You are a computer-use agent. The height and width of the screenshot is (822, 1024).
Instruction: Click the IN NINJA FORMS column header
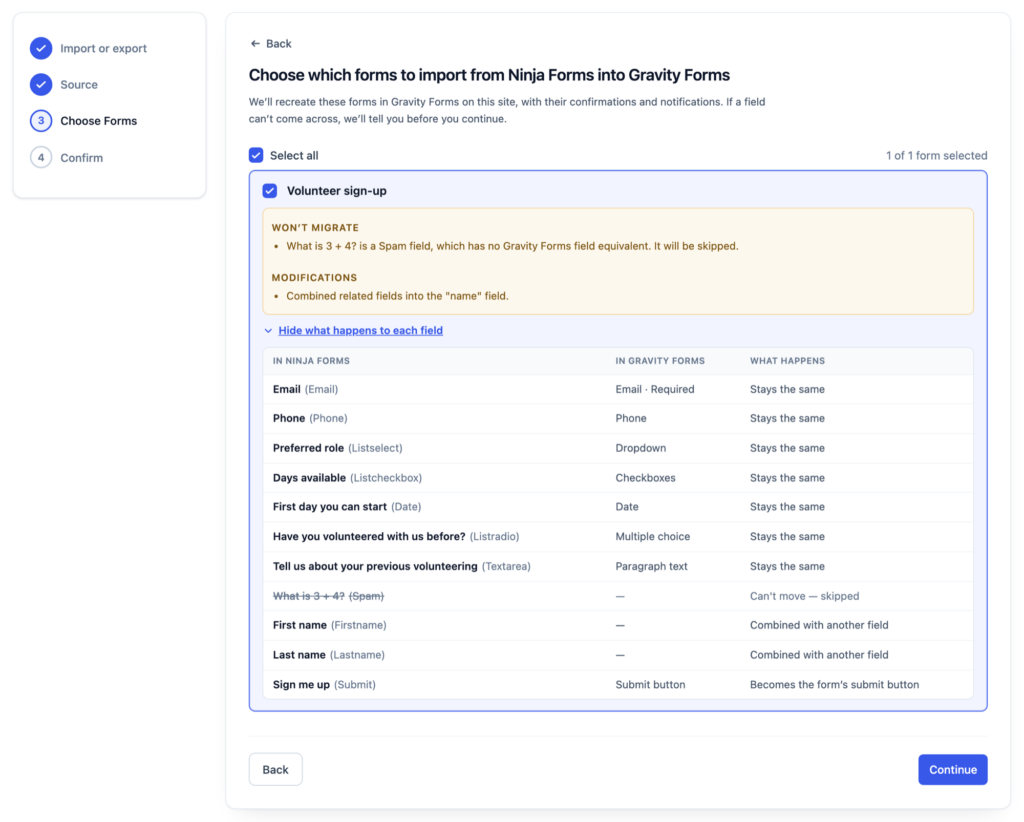click(x=312, y=361)
